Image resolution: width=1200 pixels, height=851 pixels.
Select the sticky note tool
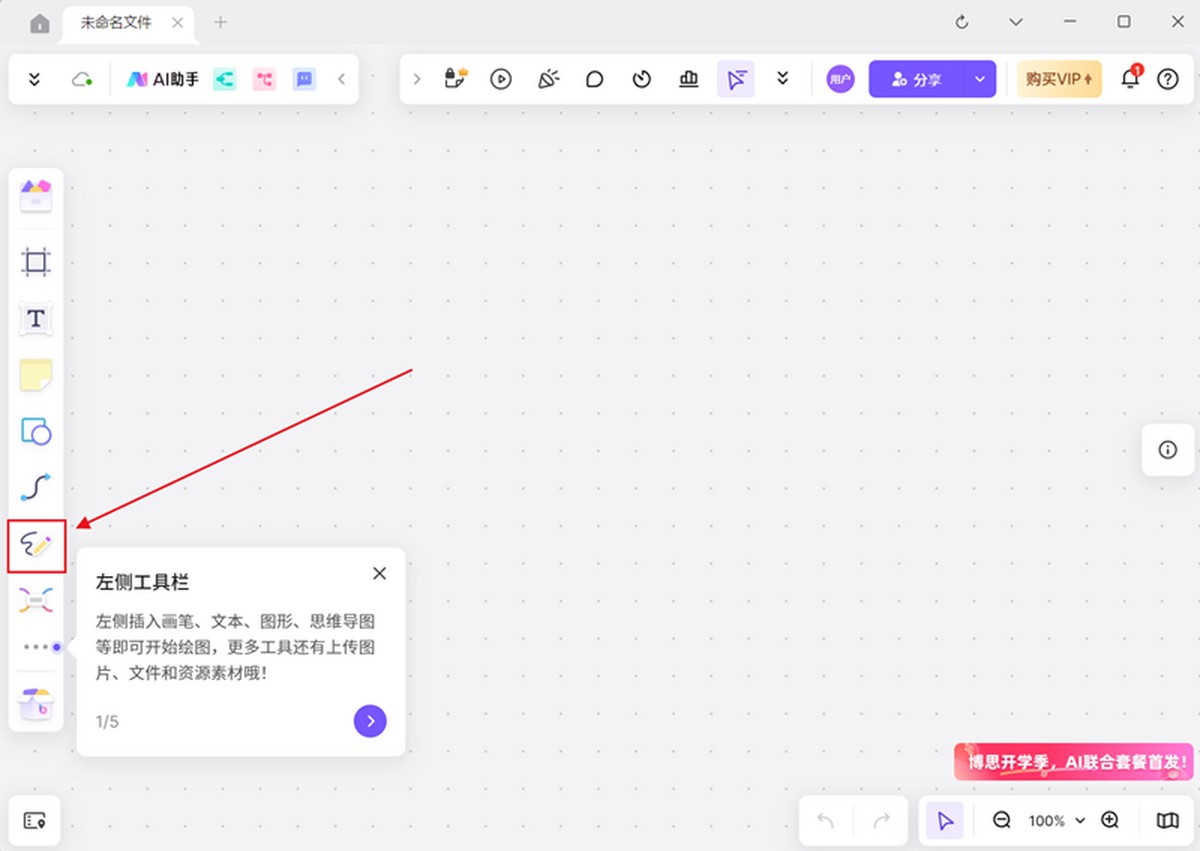(x=36, y=376)
